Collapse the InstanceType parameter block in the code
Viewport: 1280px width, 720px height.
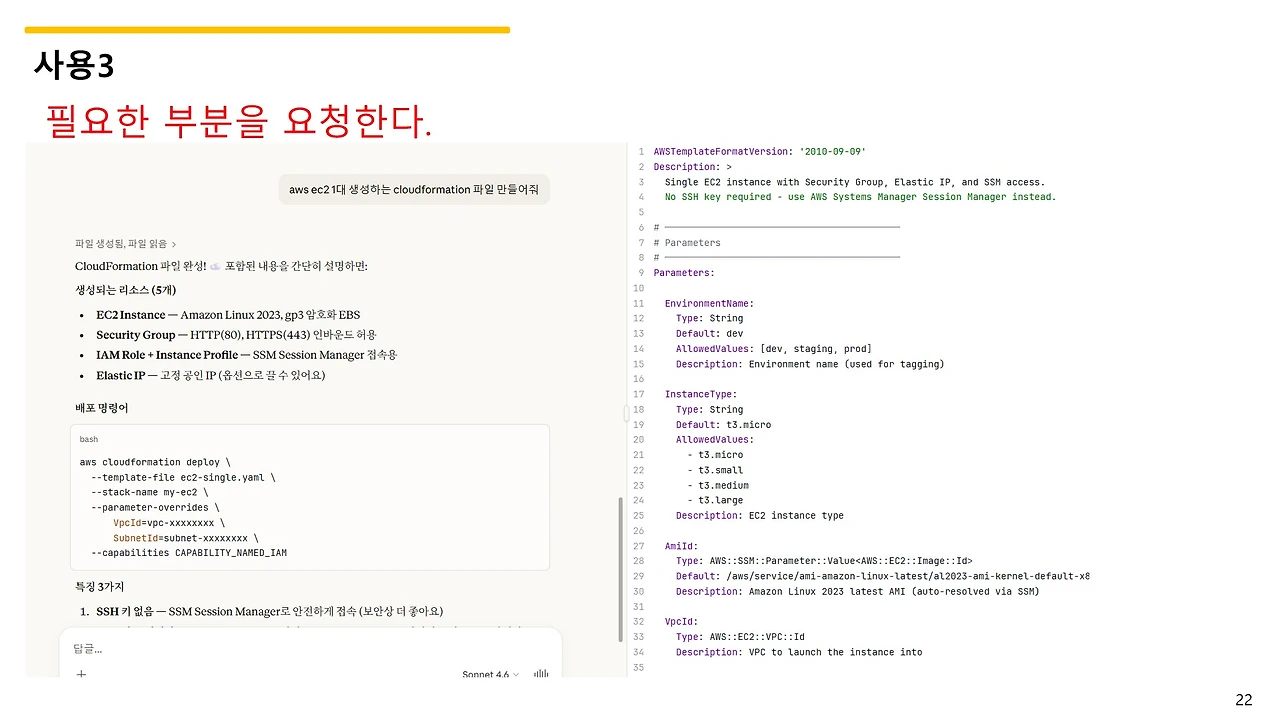625,412
